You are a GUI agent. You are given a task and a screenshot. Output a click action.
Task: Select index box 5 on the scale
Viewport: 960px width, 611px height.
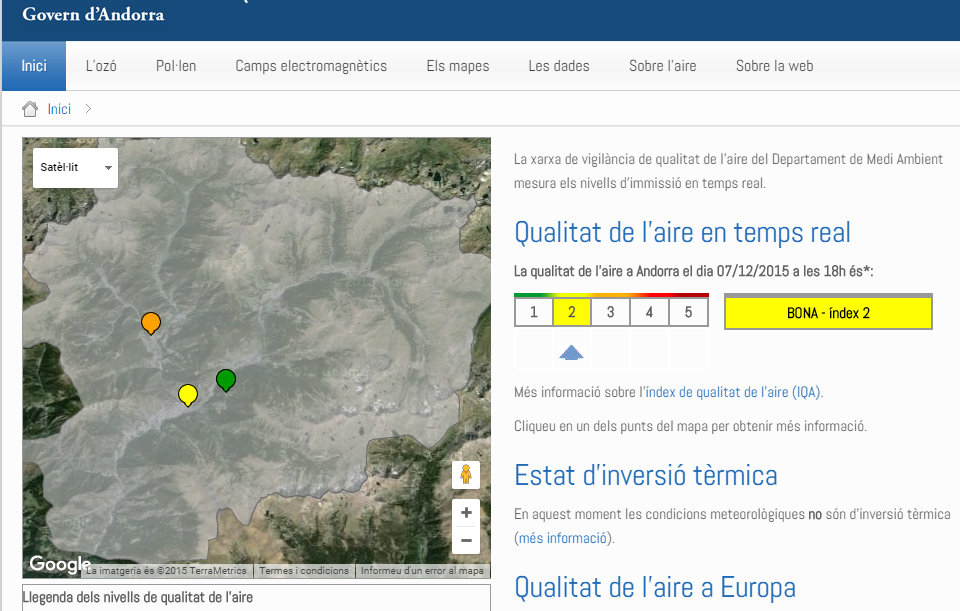(x=688, y=312)
